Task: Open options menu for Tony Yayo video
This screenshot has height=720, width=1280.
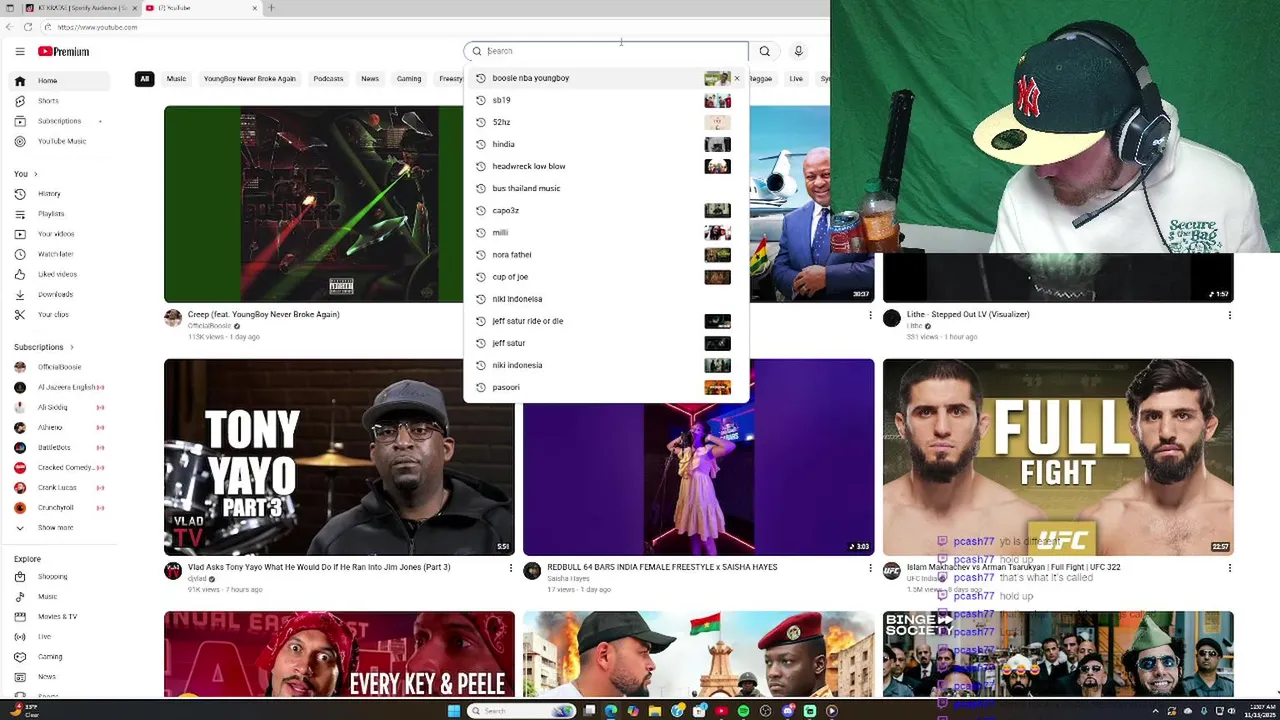Action: 510,568
